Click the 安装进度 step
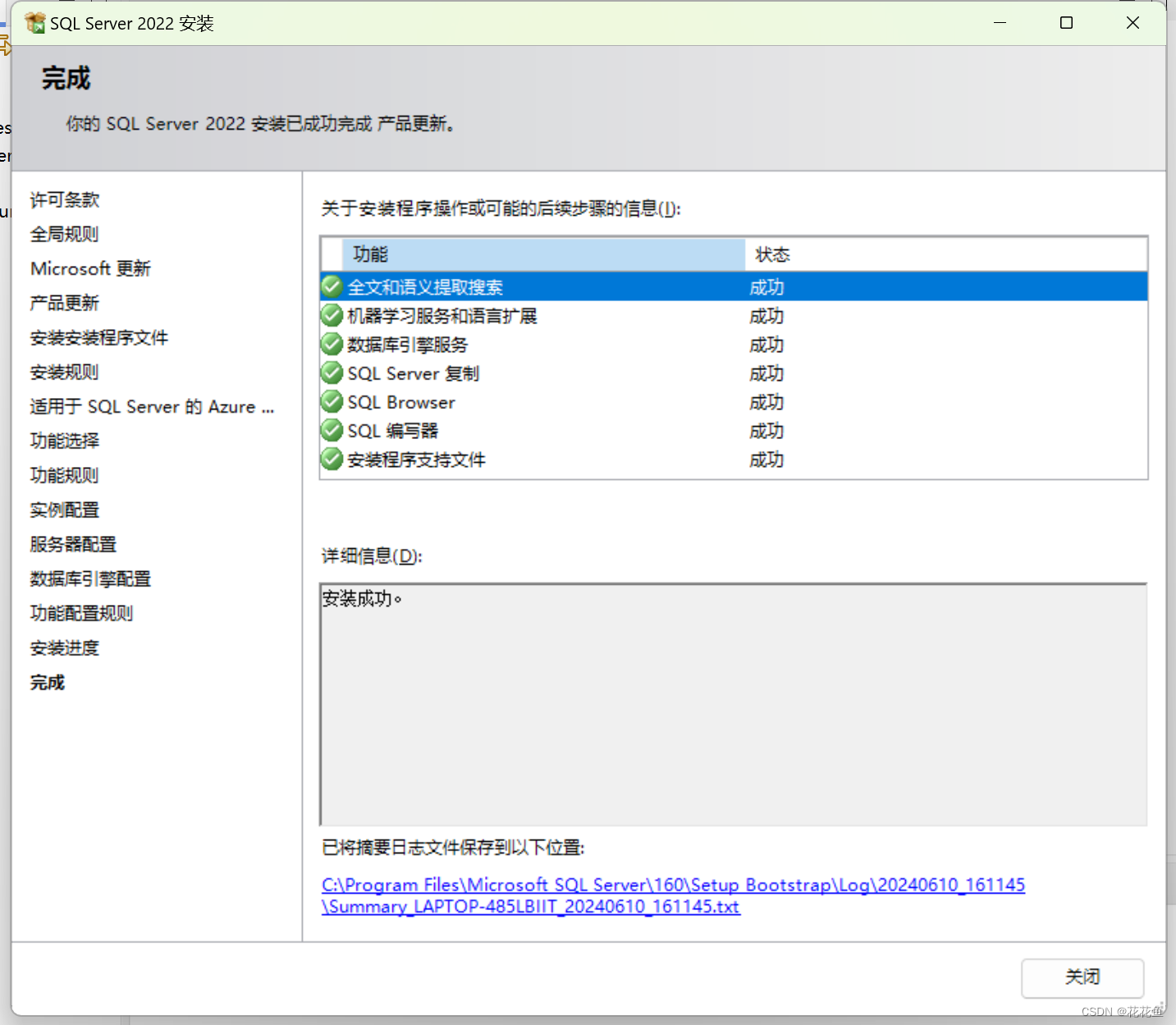1176x1025 pixels. [x=65, y=647]
